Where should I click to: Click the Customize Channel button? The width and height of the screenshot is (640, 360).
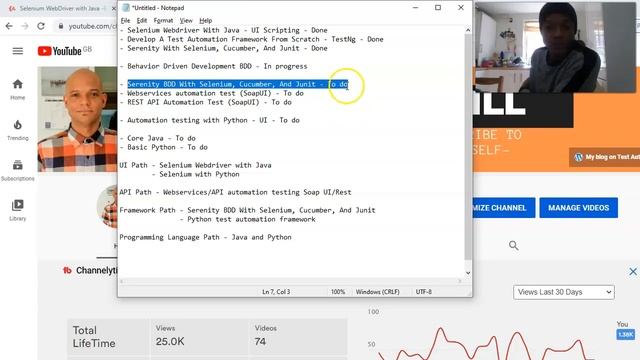click(x=504, y=208)
